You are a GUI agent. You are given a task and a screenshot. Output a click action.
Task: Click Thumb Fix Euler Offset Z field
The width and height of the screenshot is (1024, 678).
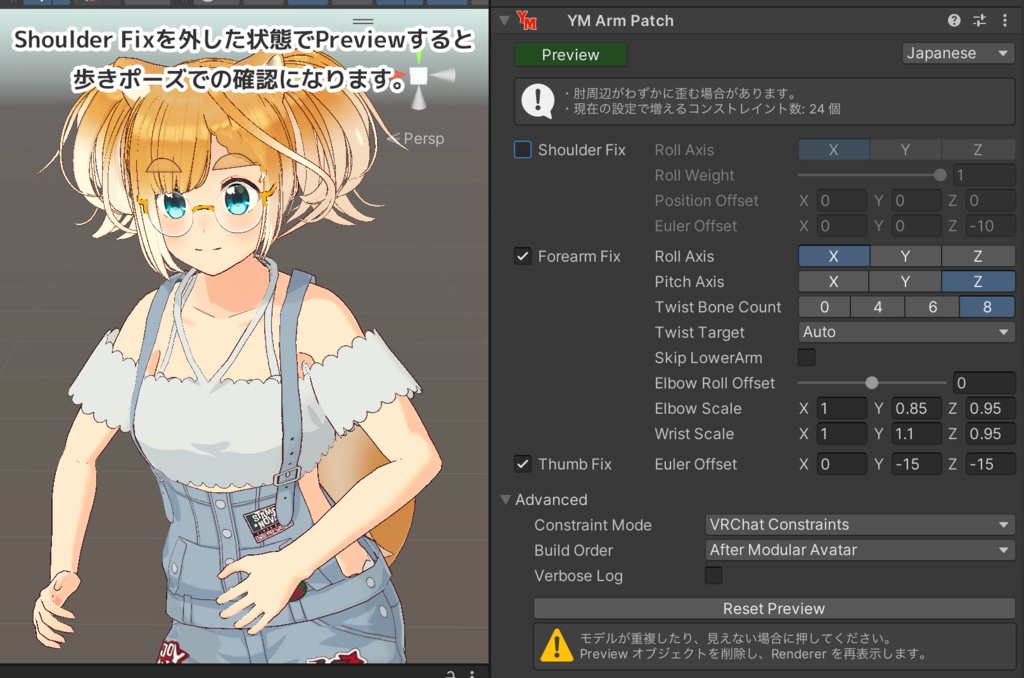pos(990,464)
